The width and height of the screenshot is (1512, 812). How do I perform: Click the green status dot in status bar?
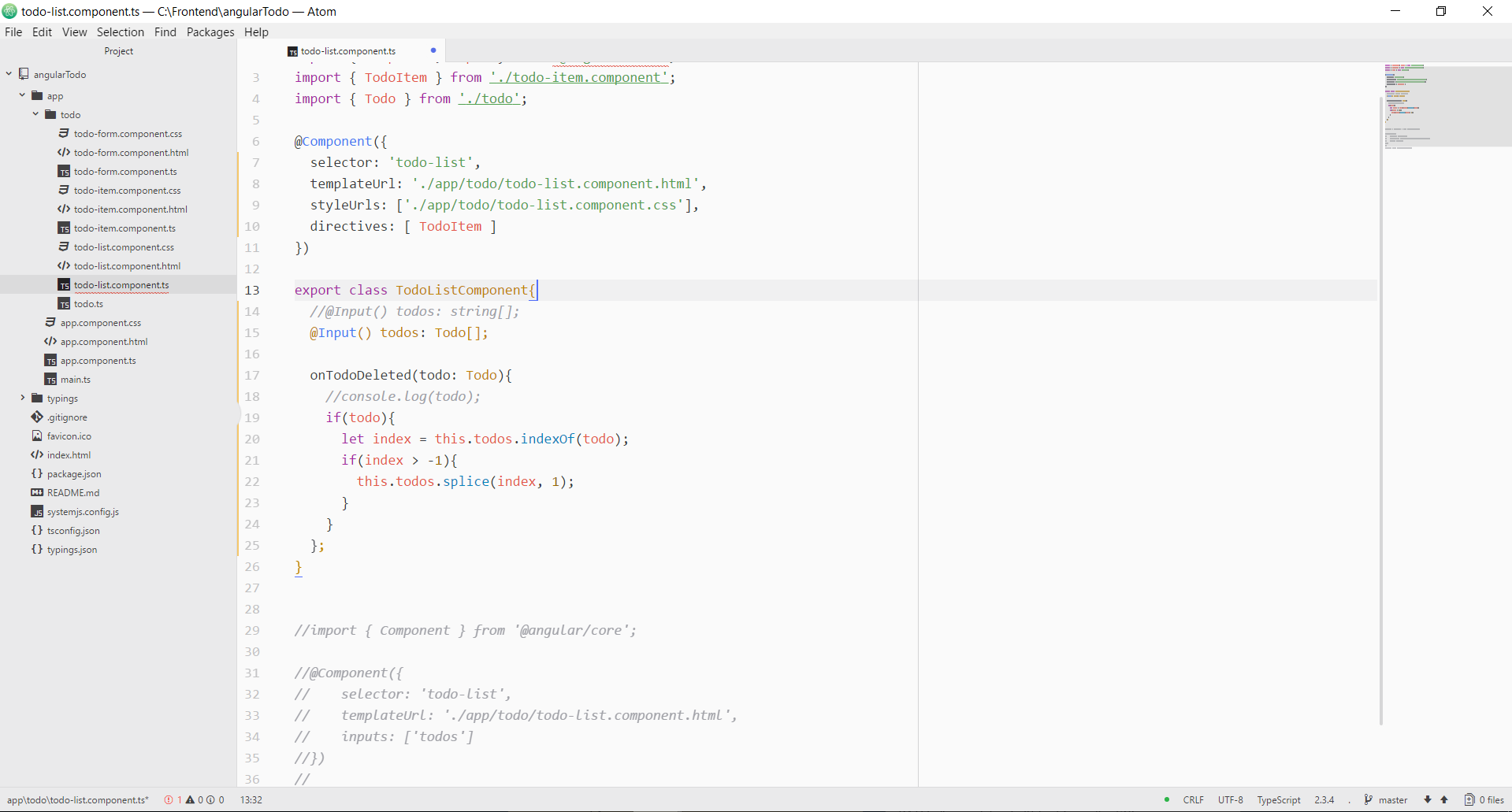coord(1166,799)
